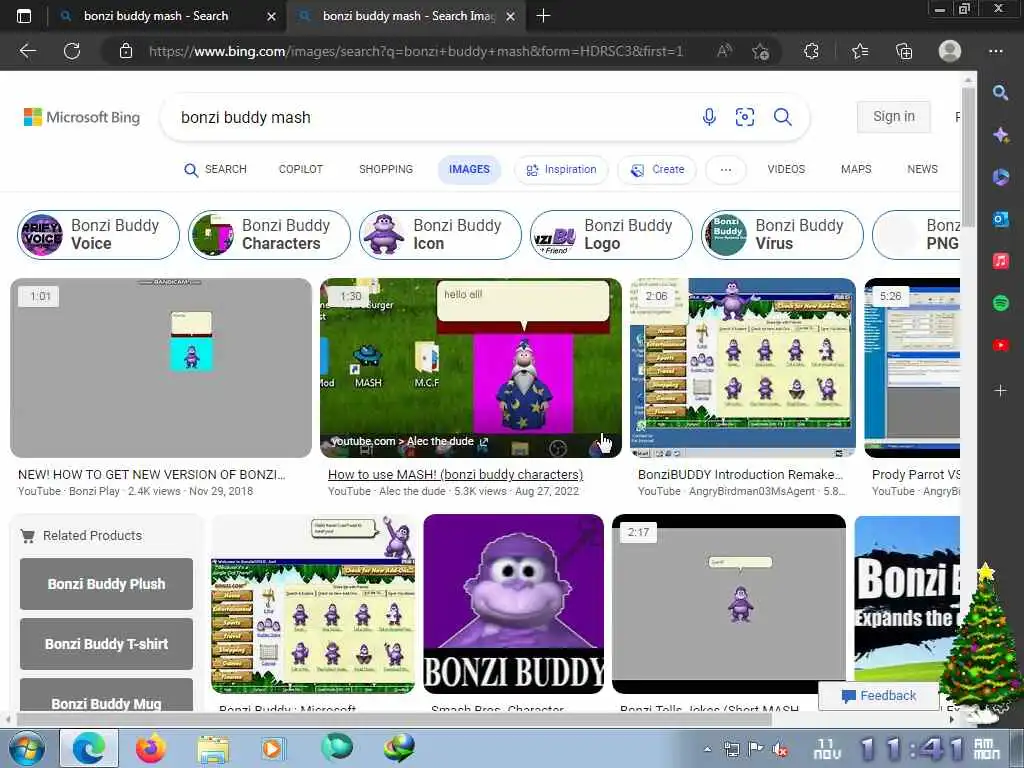This screenshot has width=1024, height=768.
Task: Open the music note sidebar icon
Action: [x=1000, y=261]
